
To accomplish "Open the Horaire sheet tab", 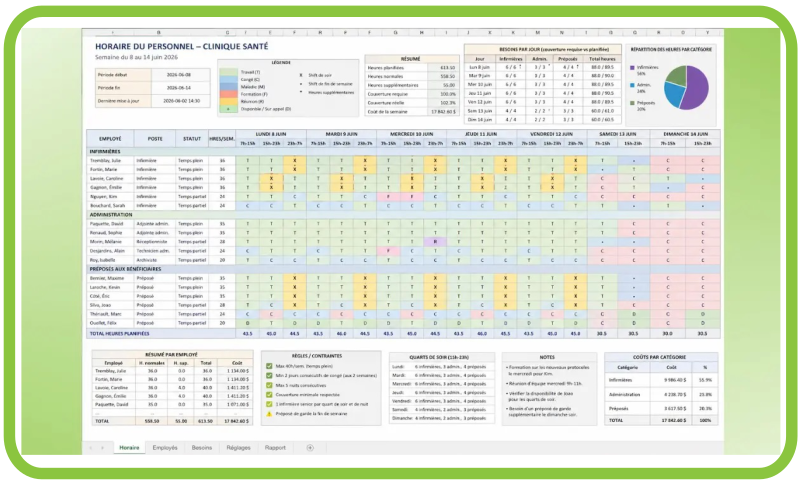I will click(129, 448).
